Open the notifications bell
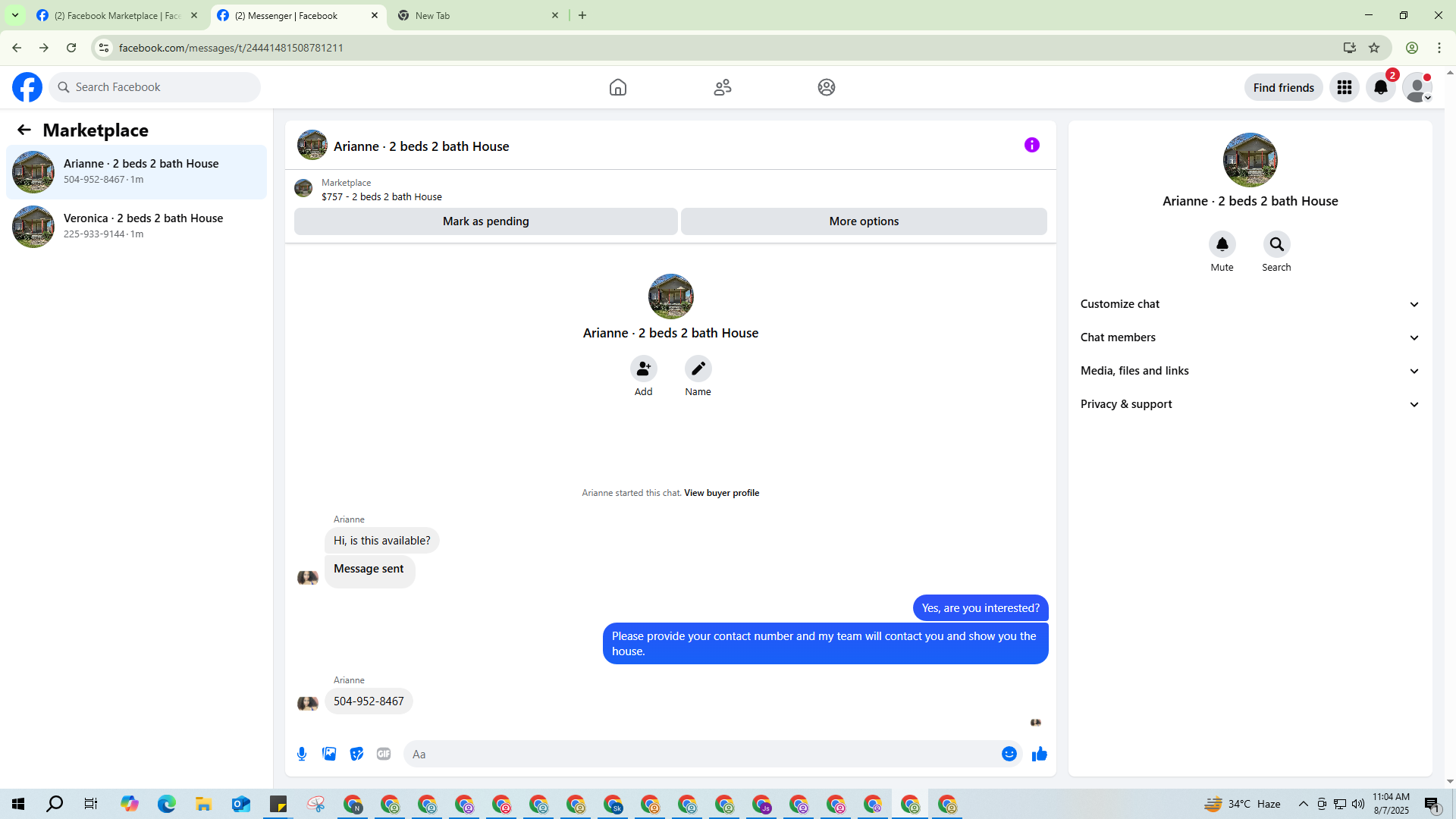 click(1381, 87)
